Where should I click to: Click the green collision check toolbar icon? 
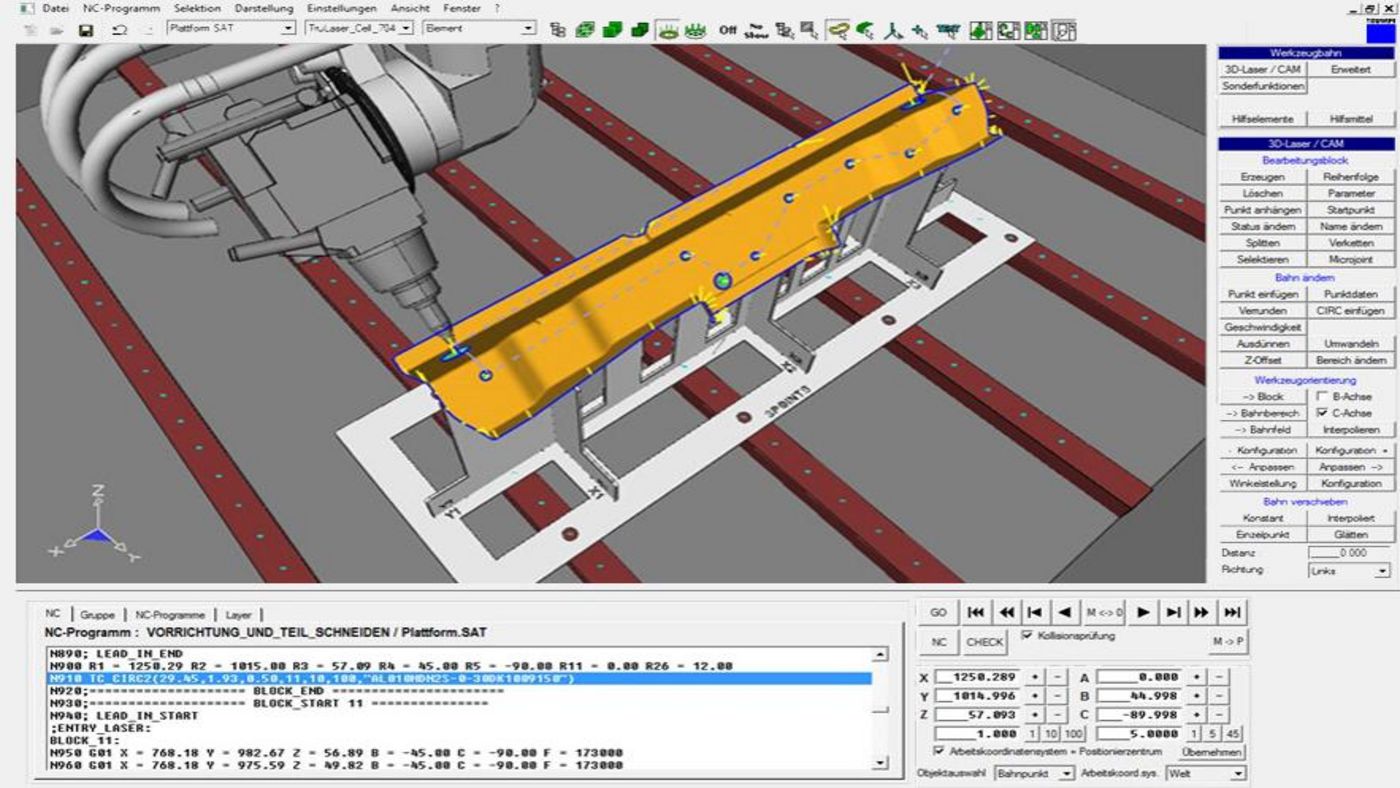pyautogui.click(x=864, y=31)
